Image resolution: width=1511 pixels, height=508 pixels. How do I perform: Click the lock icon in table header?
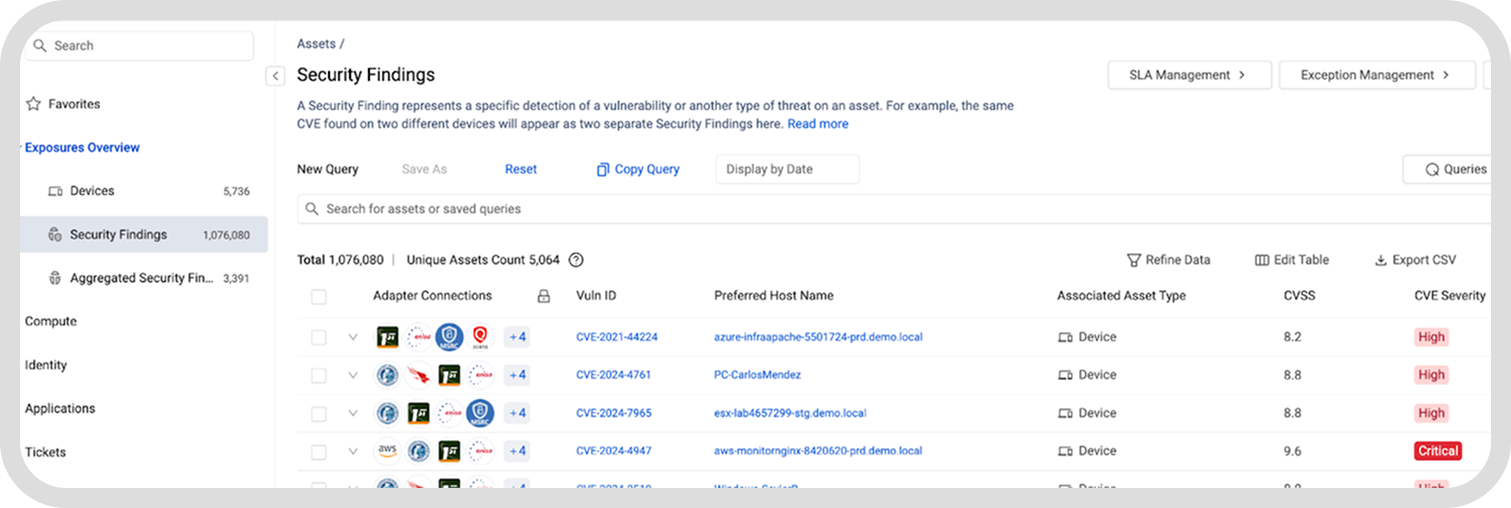tap(543, 296)
